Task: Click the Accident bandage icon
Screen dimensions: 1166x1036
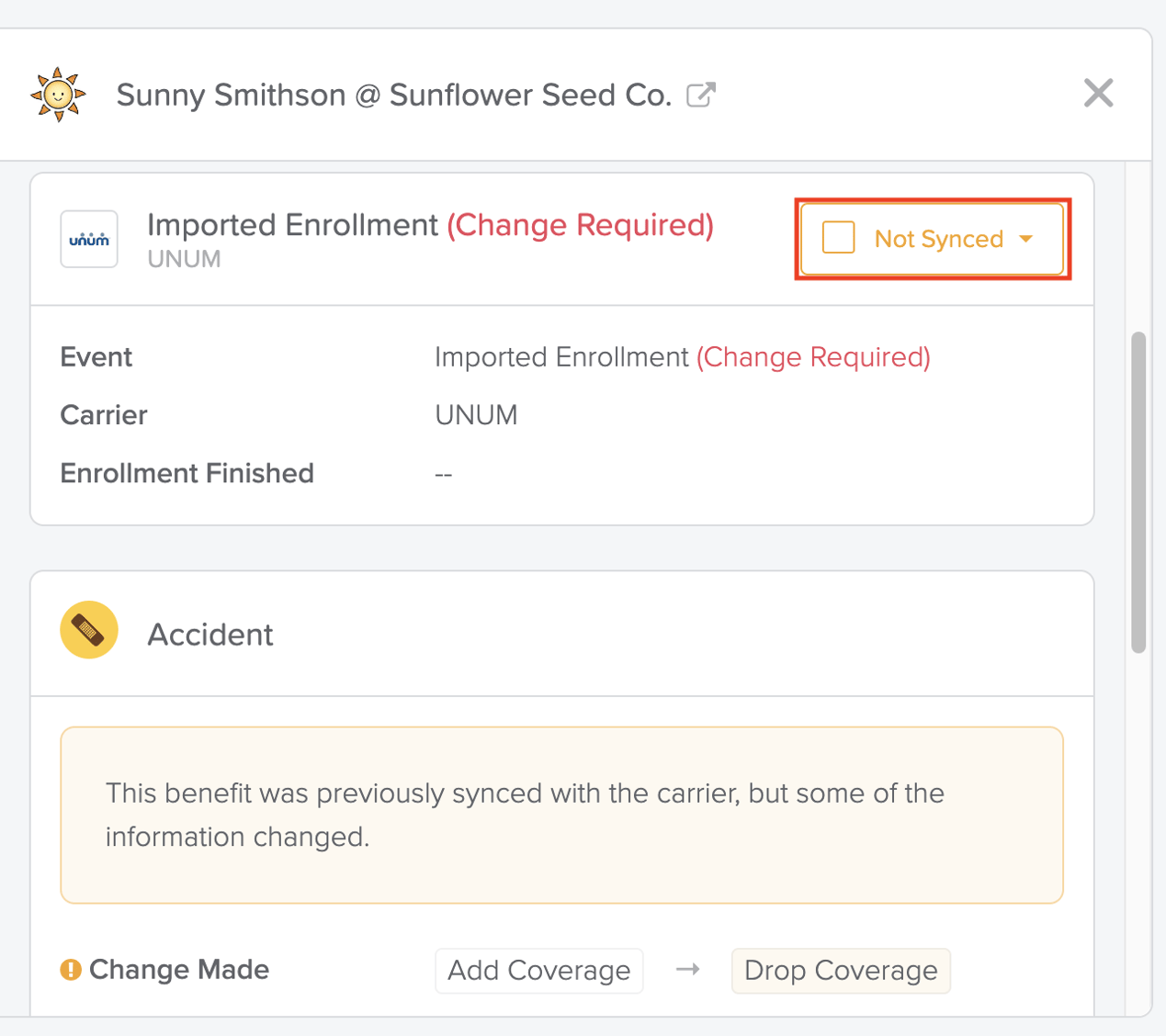Action: pos(89,630)
